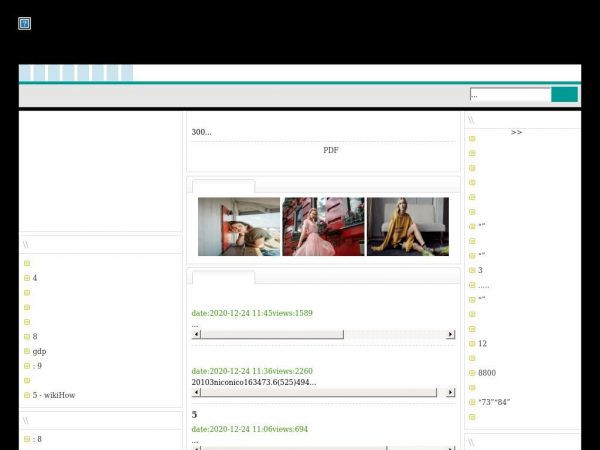Click the broken image placeholder icon in header

(24, 24)
